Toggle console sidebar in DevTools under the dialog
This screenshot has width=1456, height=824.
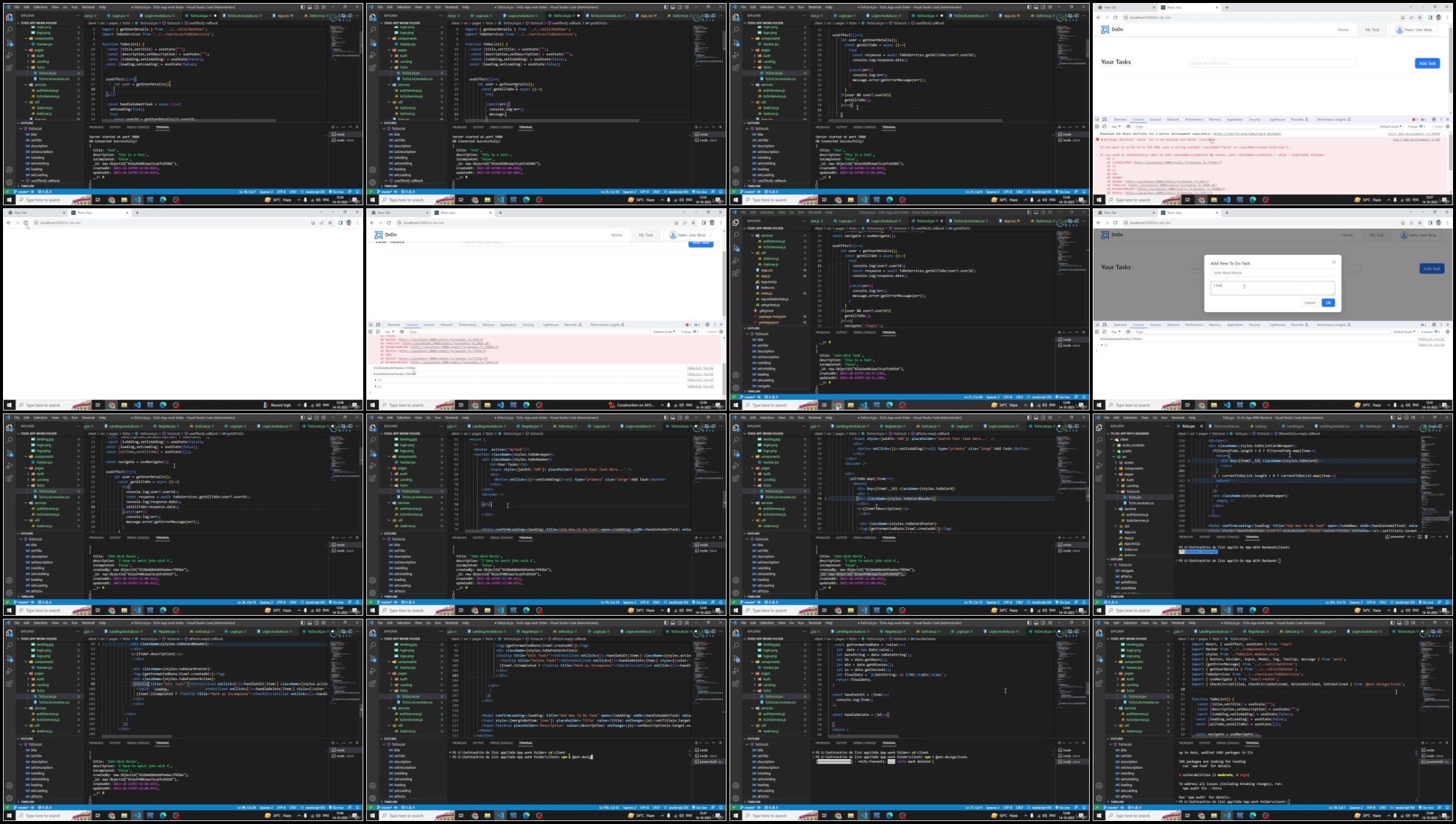click(1097, 332)
